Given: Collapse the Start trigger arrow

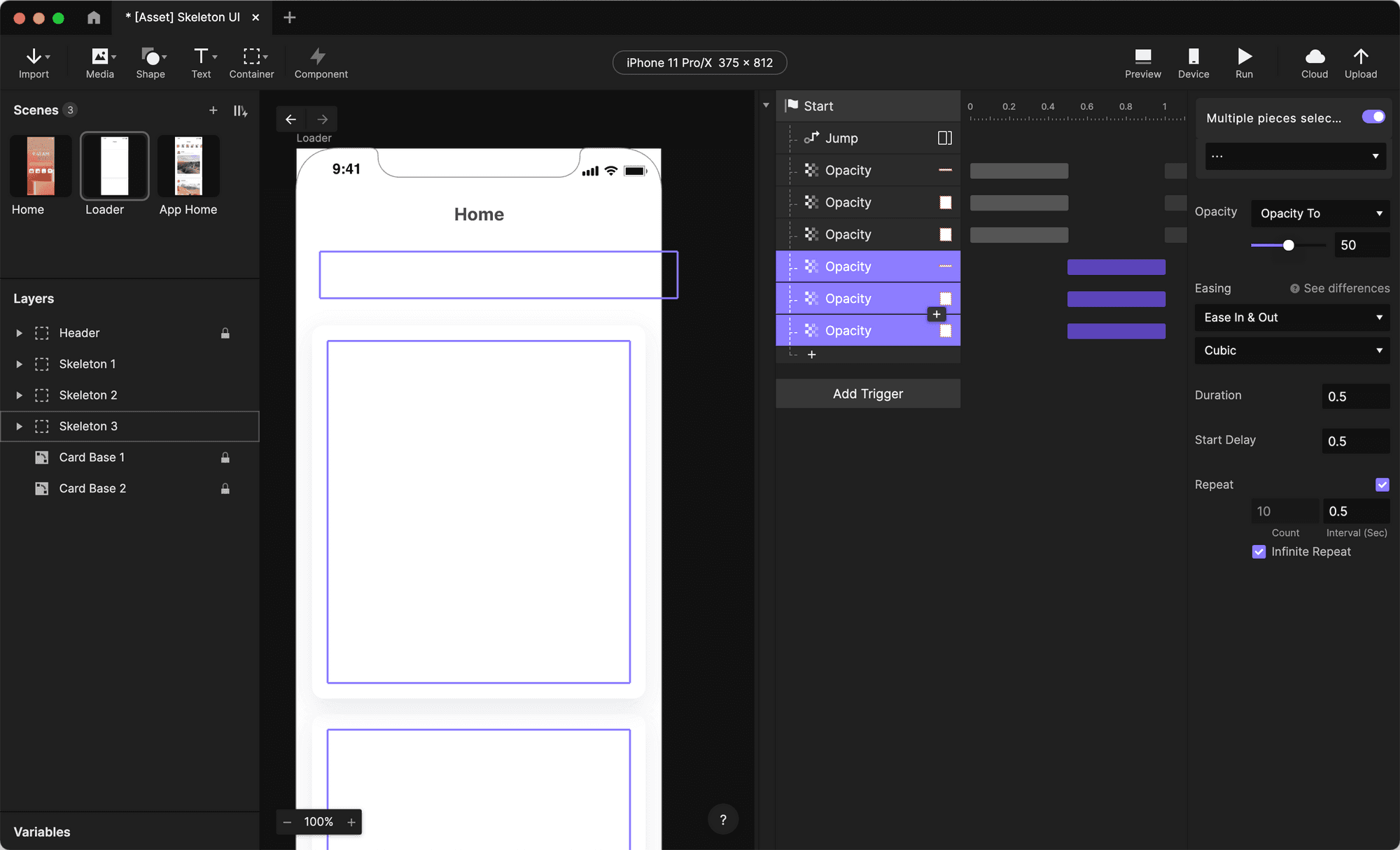Looking at the screenshot, I should pyautogui.click(x=766, y=106).
